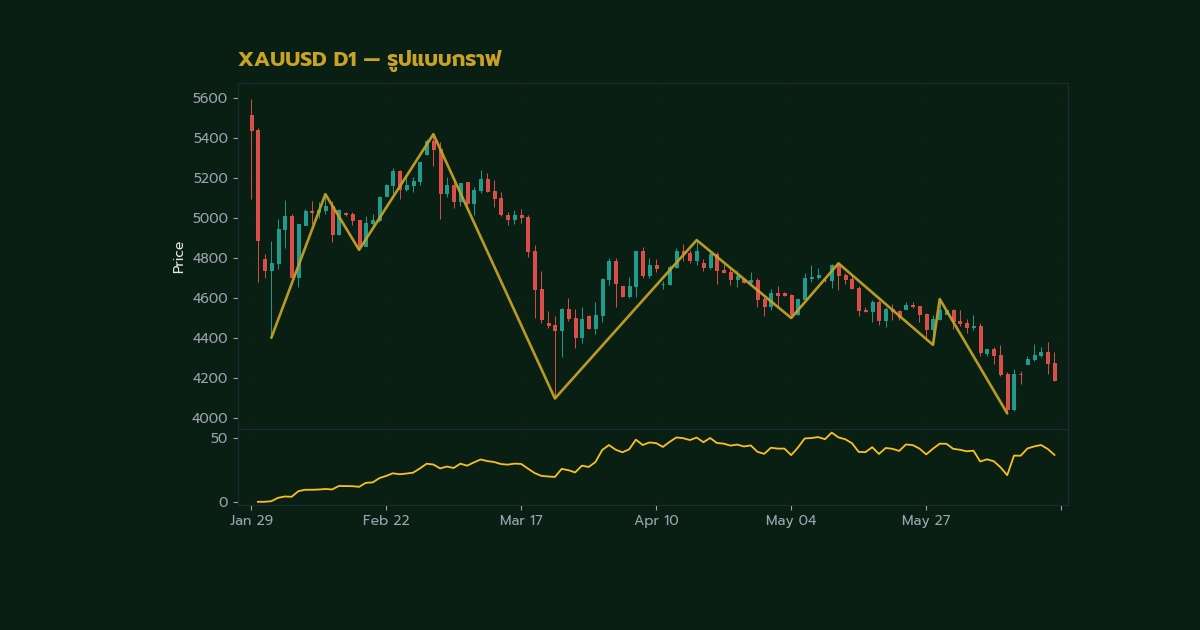Viewport: 1200px width, 630px height.
Task: Click the zigzag peak near 4900 in April
Action: (x=696, y=240)
